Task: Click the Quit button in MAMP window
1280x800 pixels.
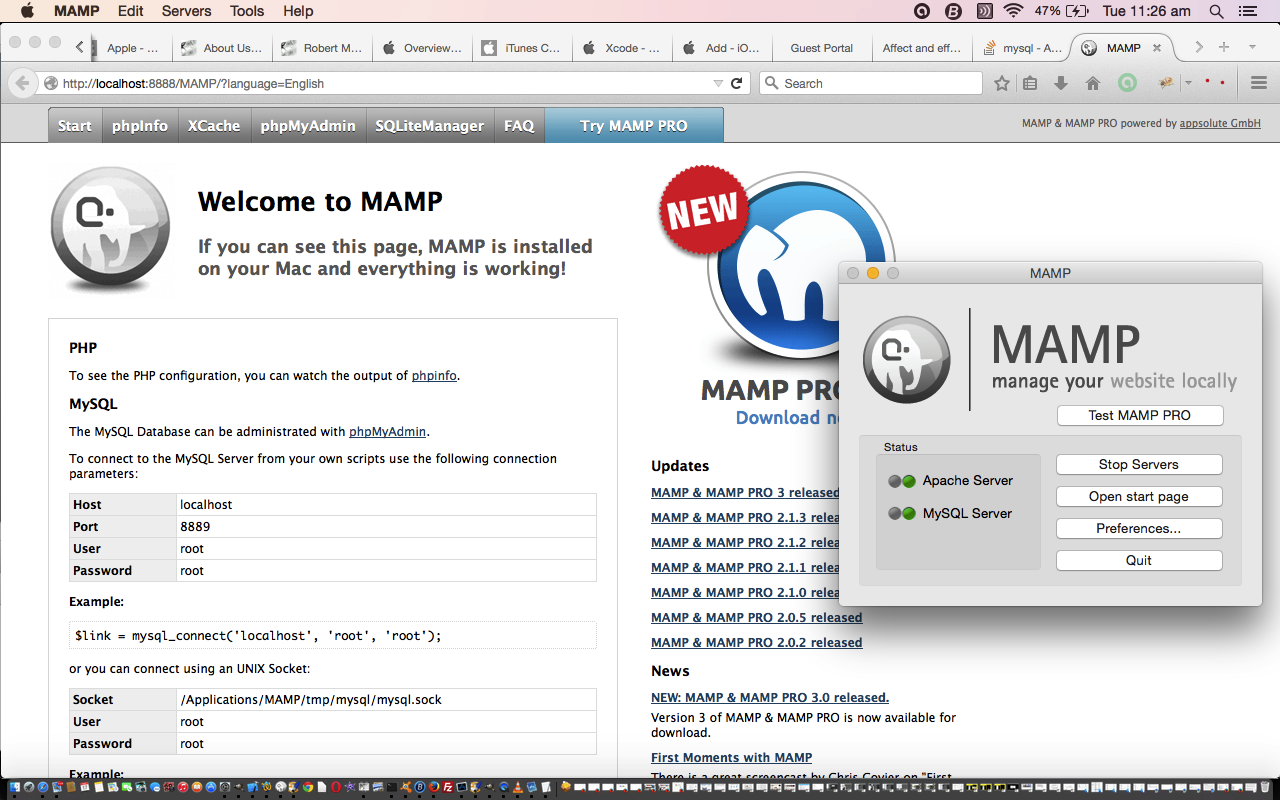Action: point(1139,561)
